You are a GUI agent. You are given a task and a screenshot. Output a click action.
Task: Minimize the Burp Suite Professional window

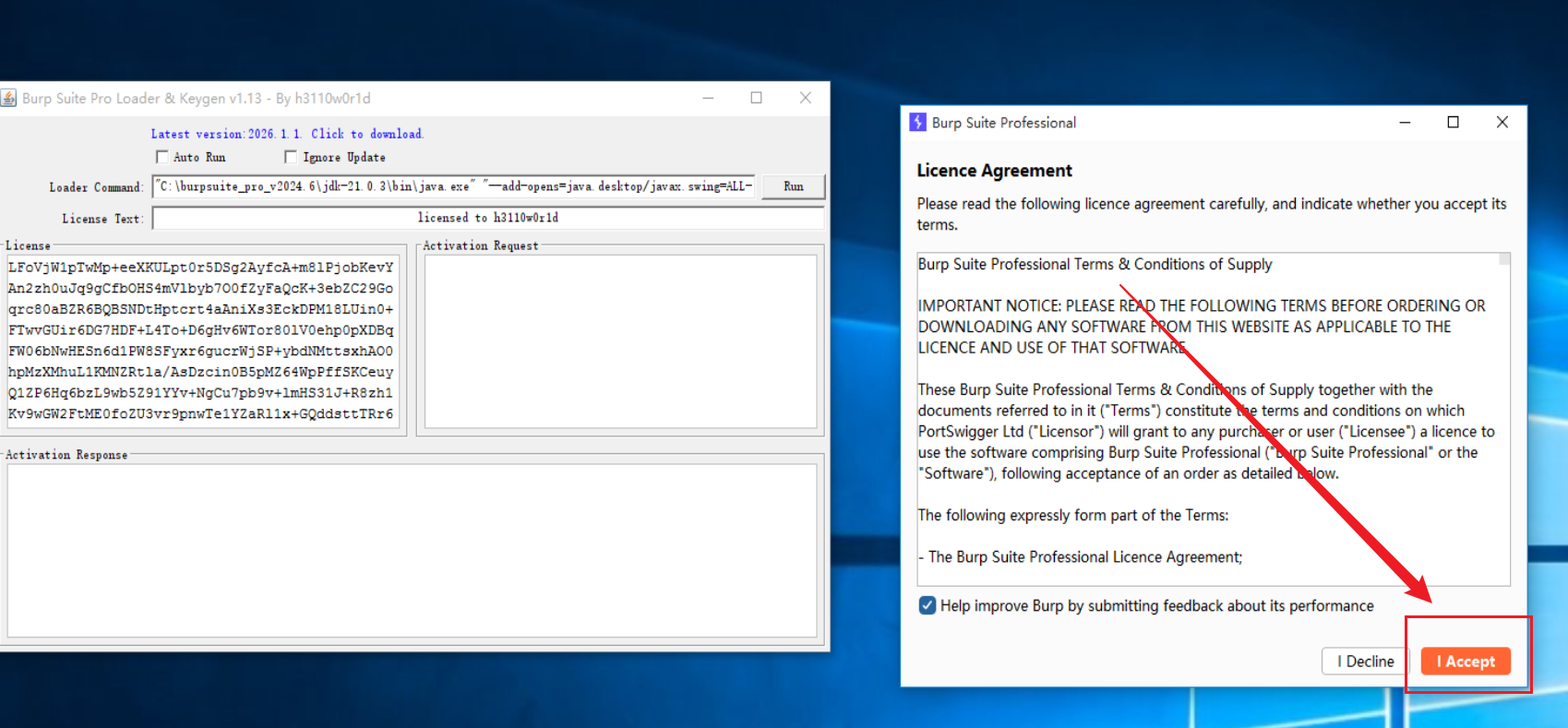pos(1405,123)
